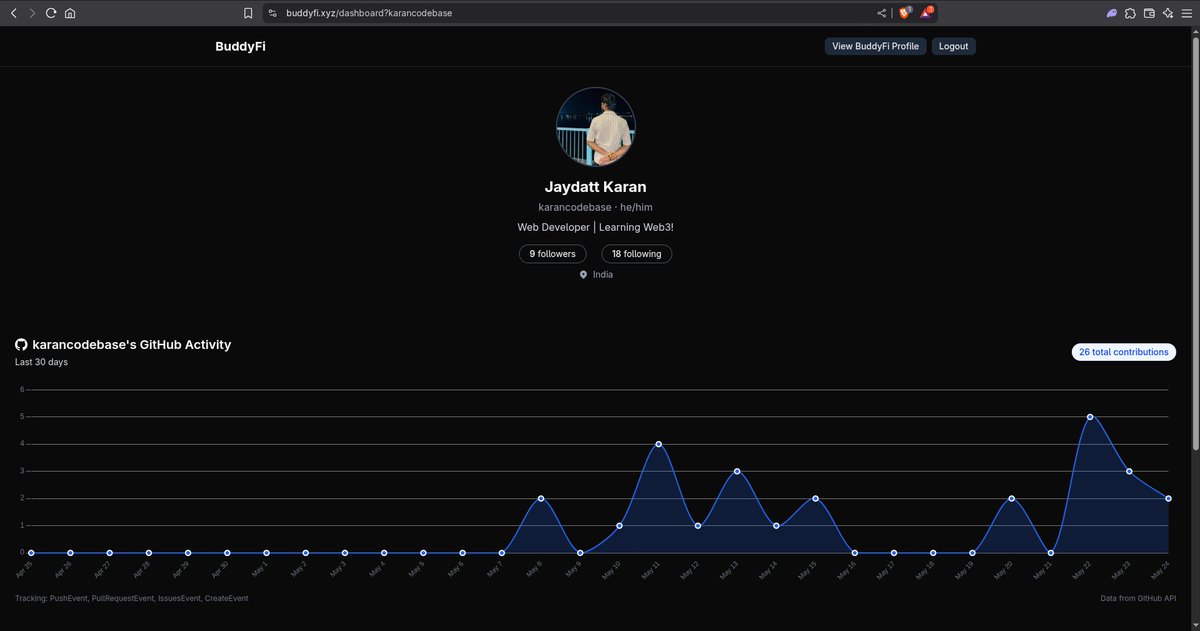Click the y-axis label '3'
This screenshot has width=1200, height=631.
pos(22,471)
